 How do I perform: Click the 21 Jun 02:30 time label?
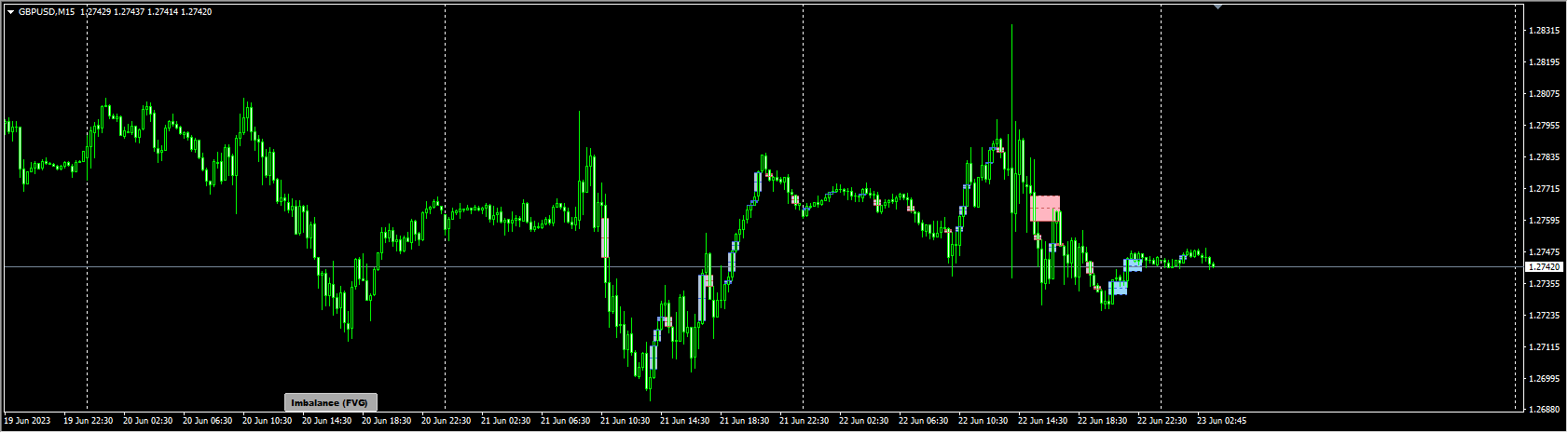[505, 421]
